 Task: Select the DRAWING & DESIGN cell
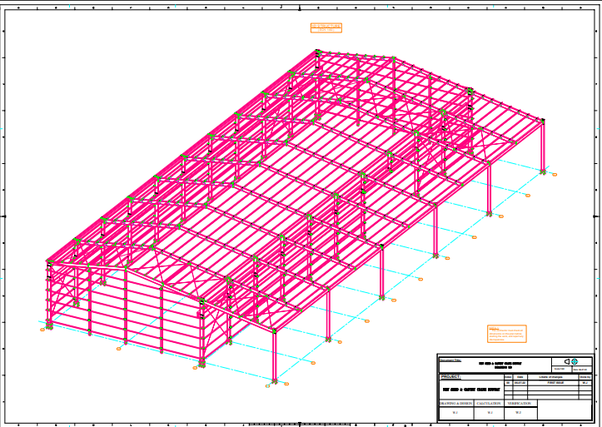point(455,402)
